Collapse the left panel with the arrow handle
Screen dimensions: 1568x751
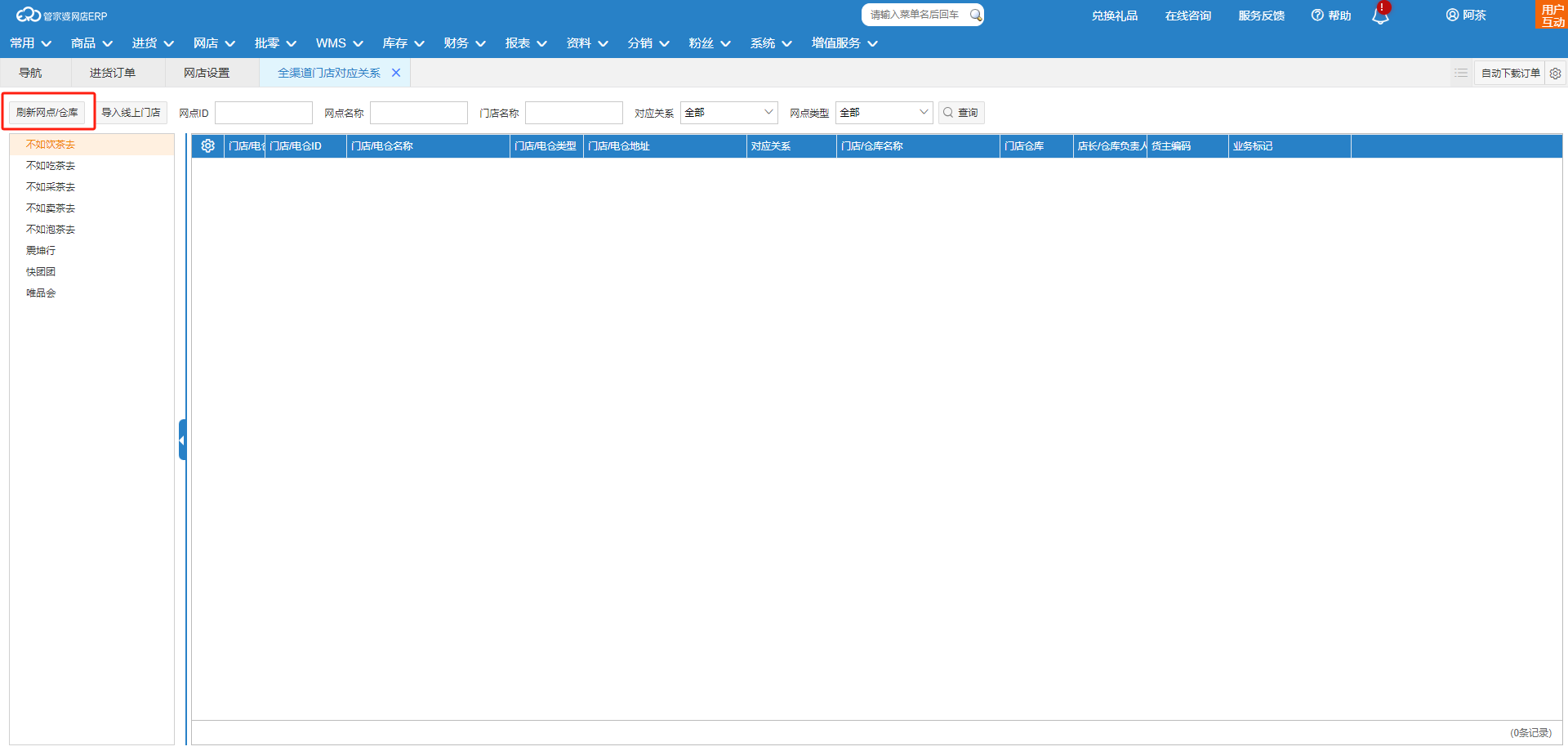point(182,440)
